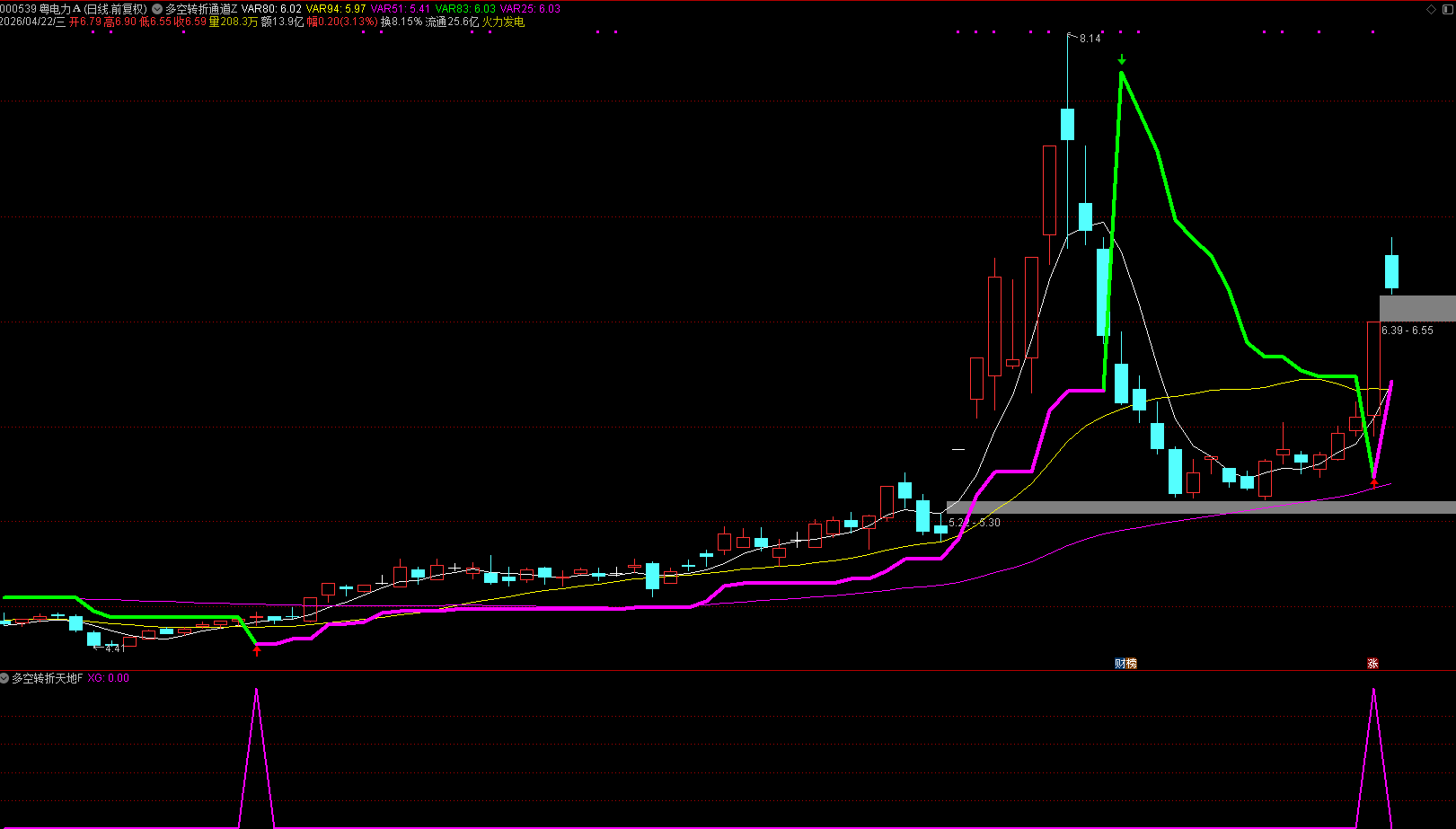Click the 火力发电 sector link

pyautogui.click(x=504, y=22)
